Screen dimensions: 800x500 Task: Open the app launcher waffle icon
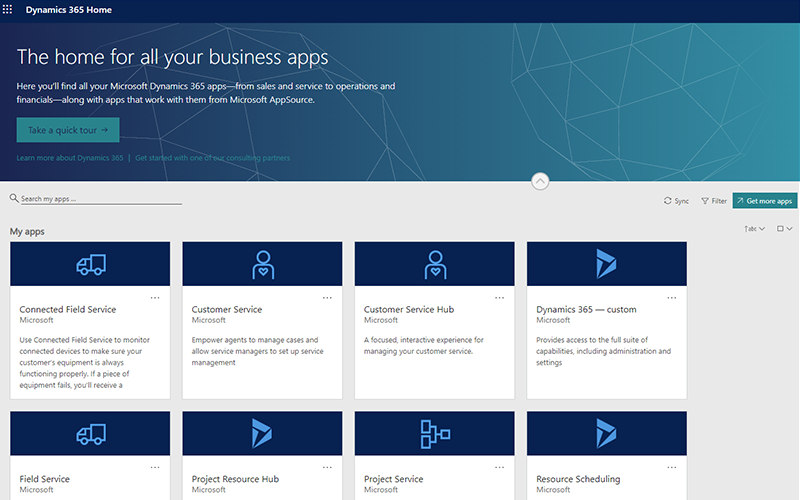pyautogui.click(x=7, y=10)
